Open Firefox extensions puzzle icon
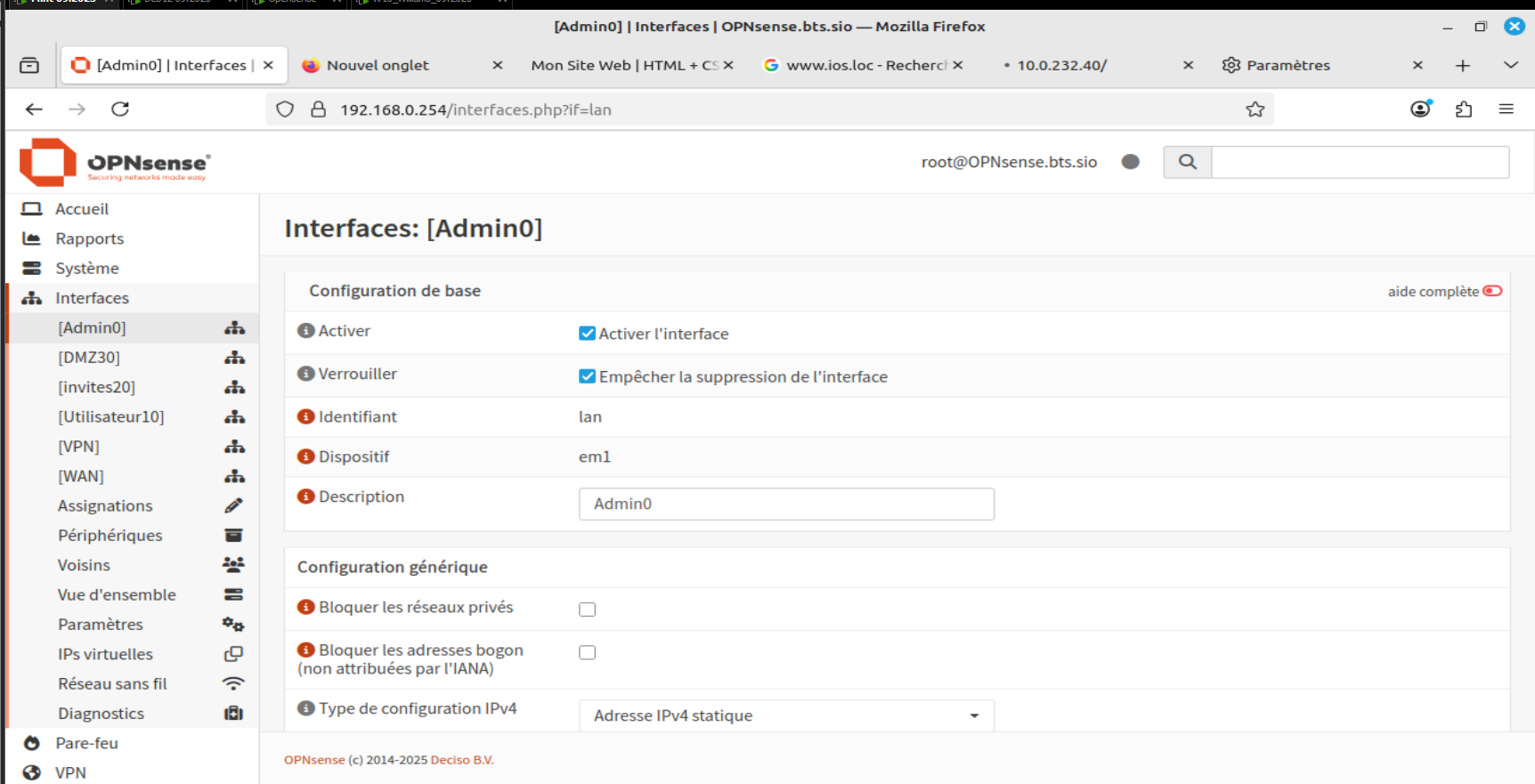 point(1464,109)
